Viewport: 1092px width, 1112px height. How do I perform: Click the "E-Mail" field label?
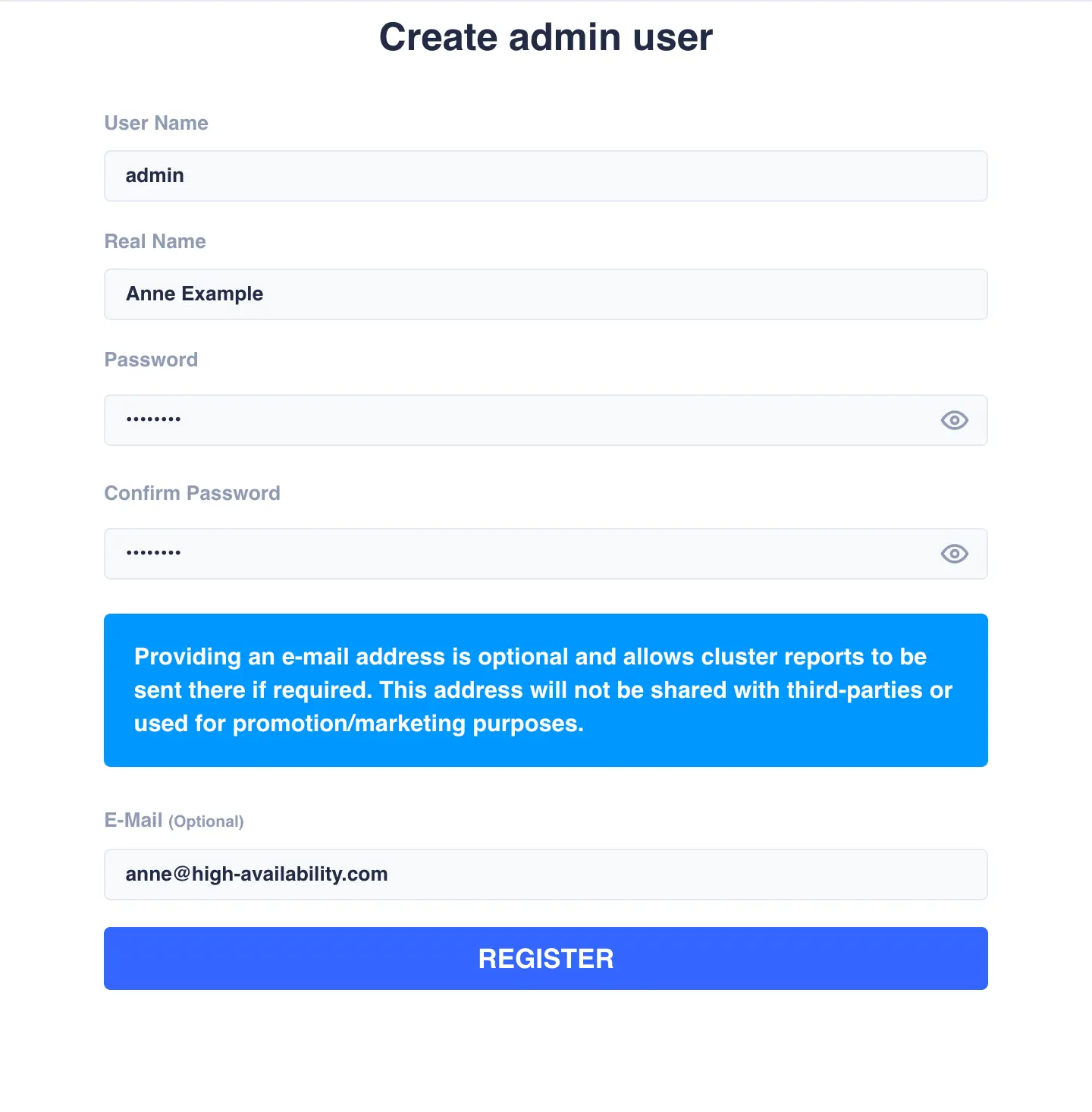tap(133, 820)
